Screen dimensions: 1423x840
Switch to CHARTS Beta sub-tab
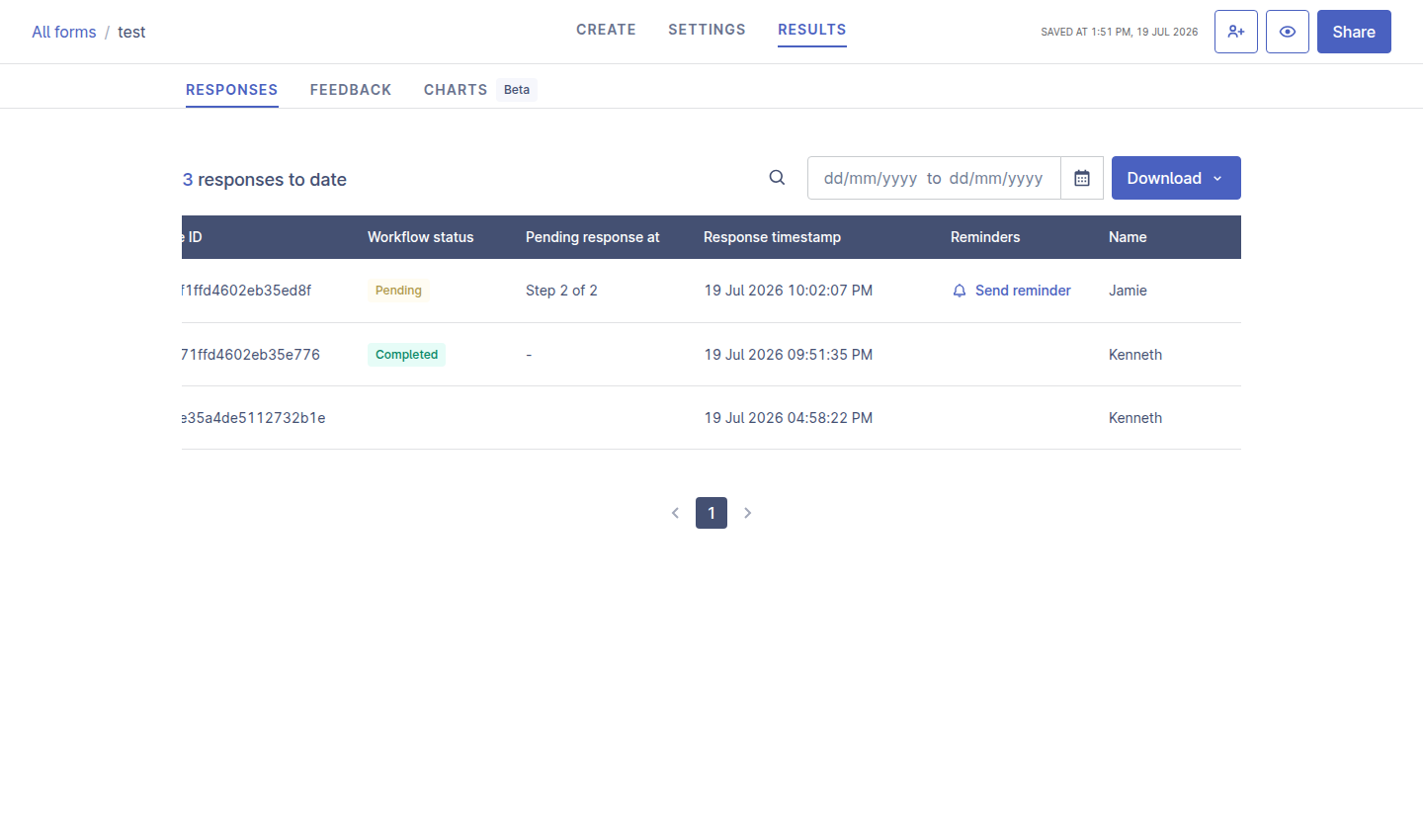[480, 90]
